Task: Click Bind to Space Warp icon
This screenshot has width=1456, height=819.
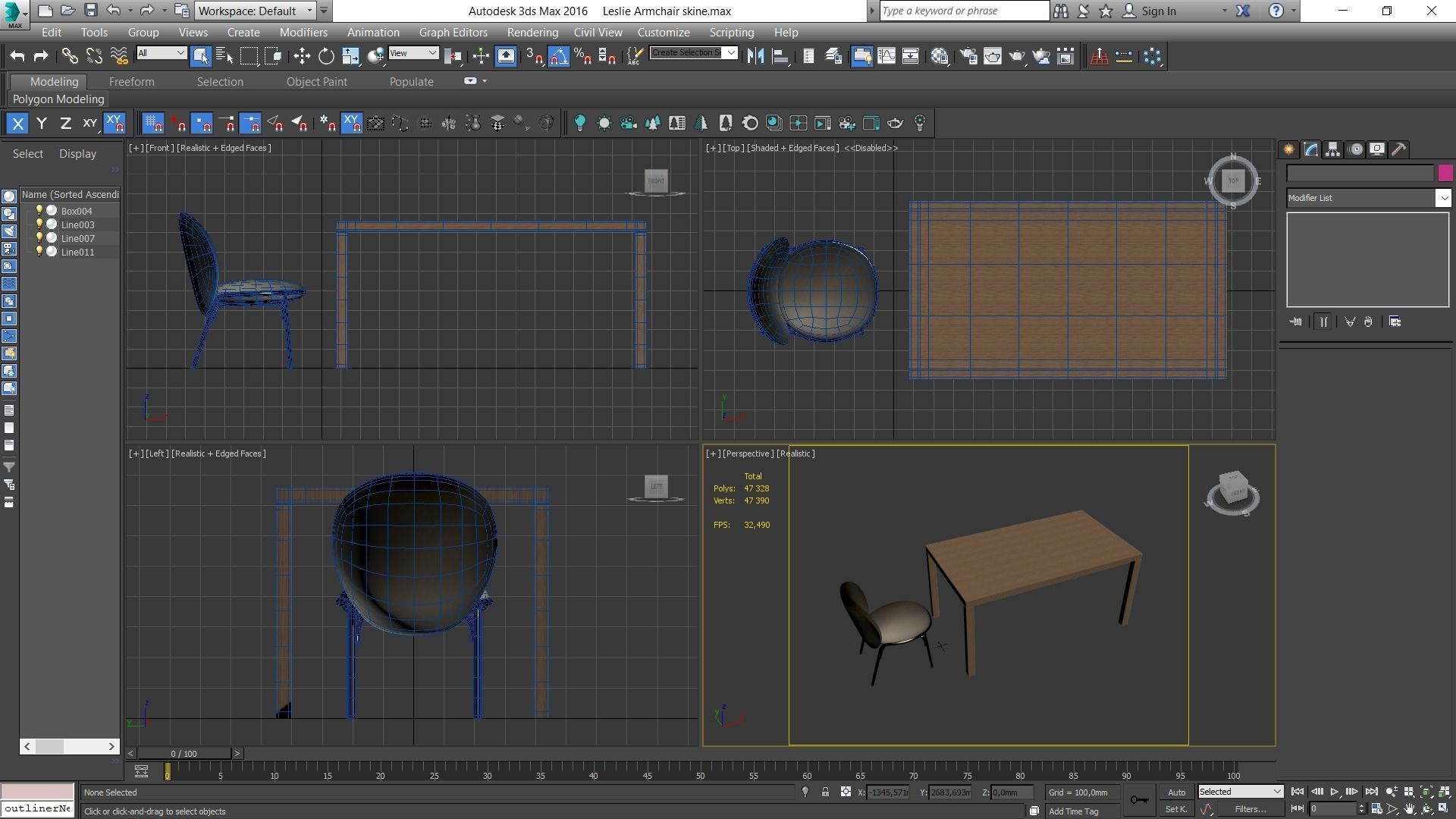Action: [119, 56]
